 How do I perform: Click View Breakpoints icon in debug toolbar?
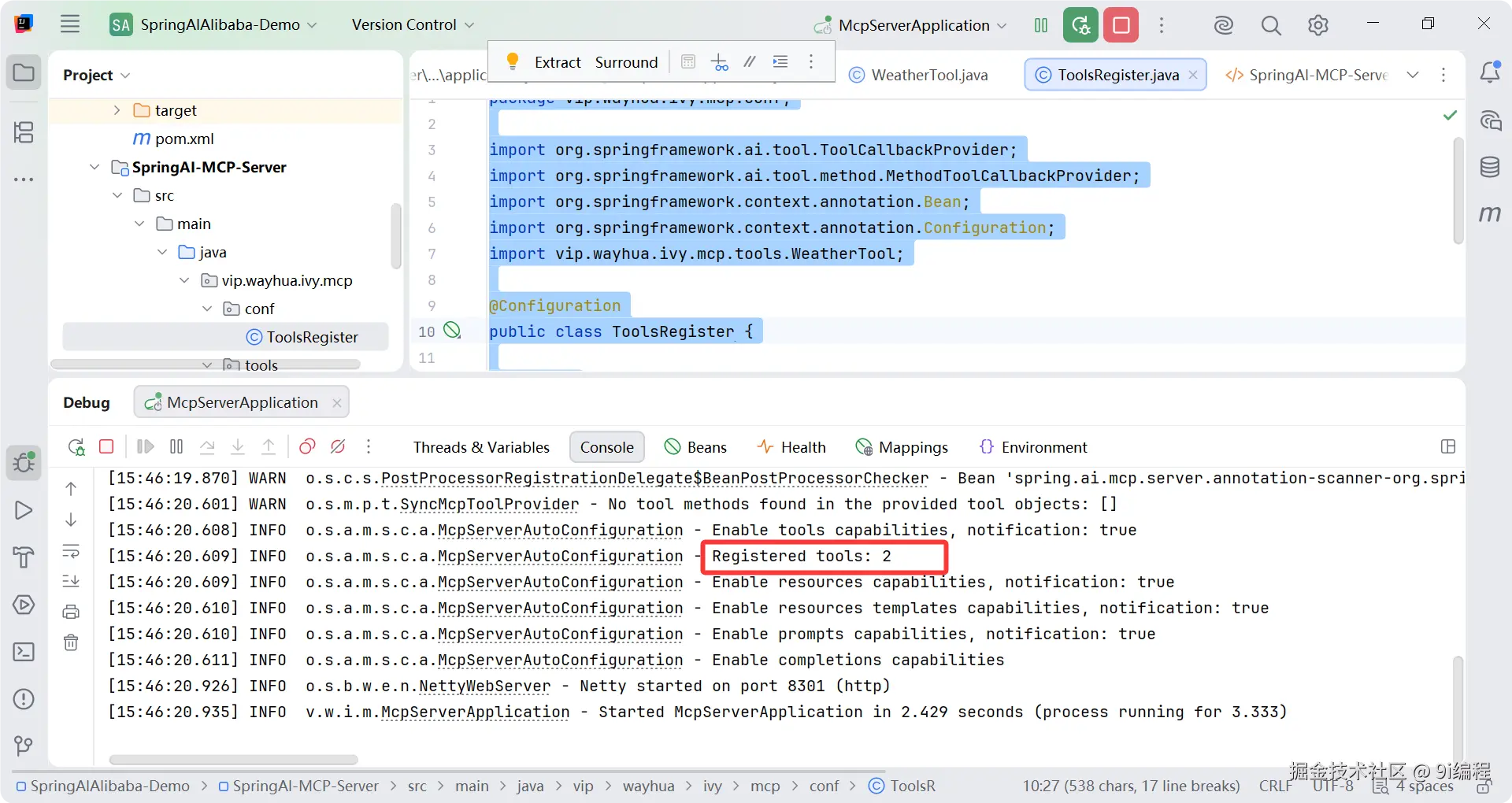point(307,446)
